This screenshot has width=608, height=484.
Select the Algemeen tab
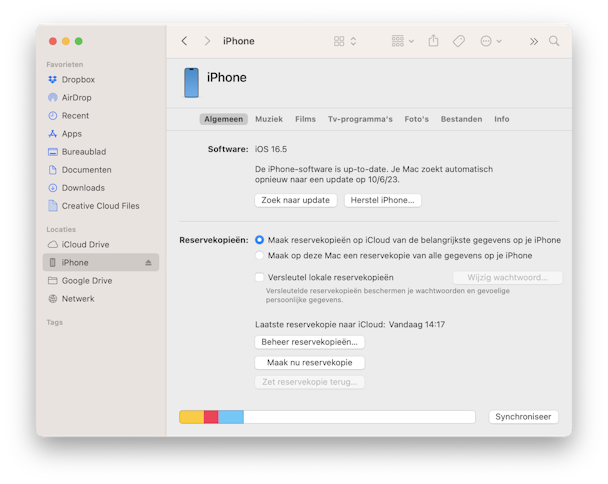224,119
